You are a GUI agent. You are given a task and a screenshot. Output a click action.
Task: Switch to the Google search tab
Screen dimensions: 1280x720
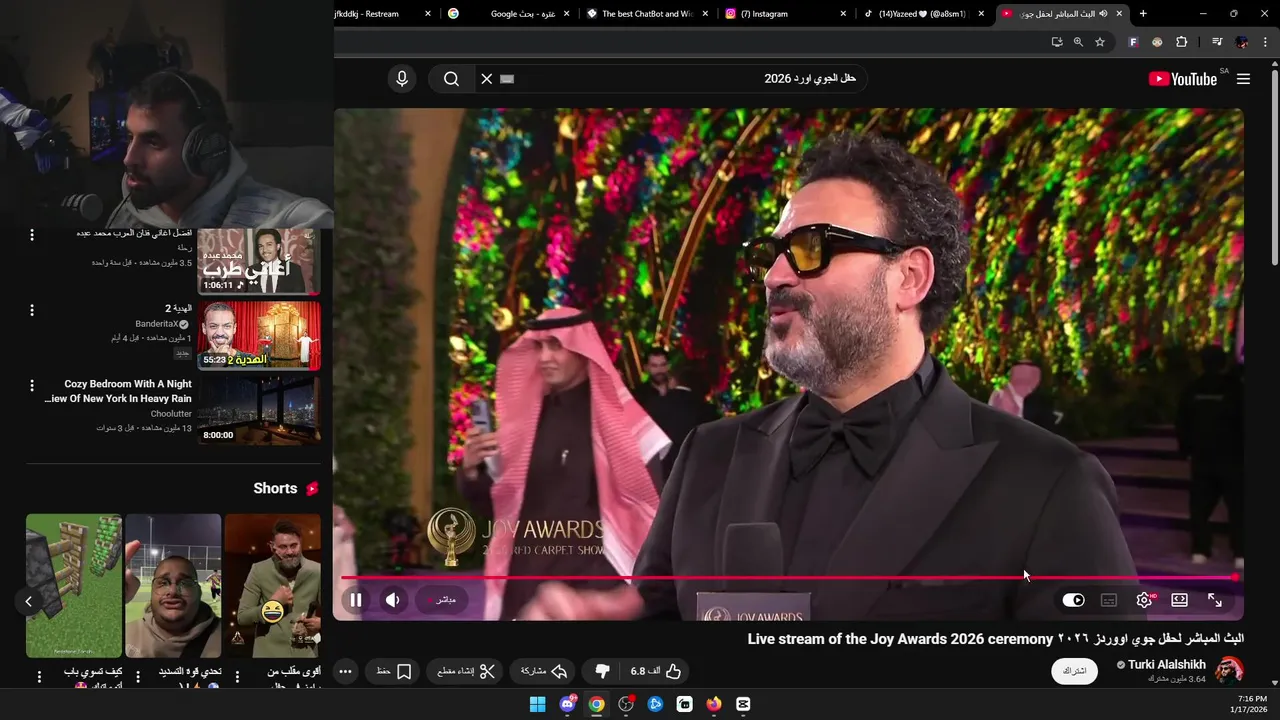coord(508,14)
